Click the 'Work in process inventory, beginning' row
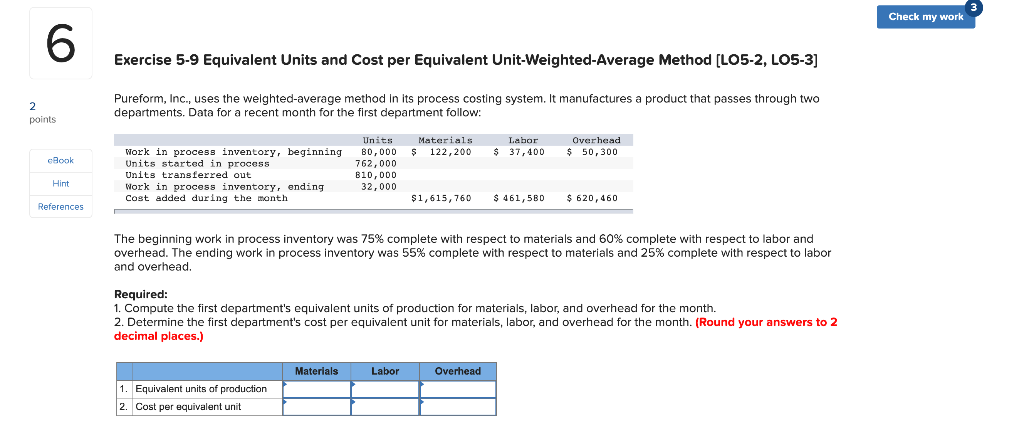The height and width of the screenshot is (437, 1024). (374, 152)
